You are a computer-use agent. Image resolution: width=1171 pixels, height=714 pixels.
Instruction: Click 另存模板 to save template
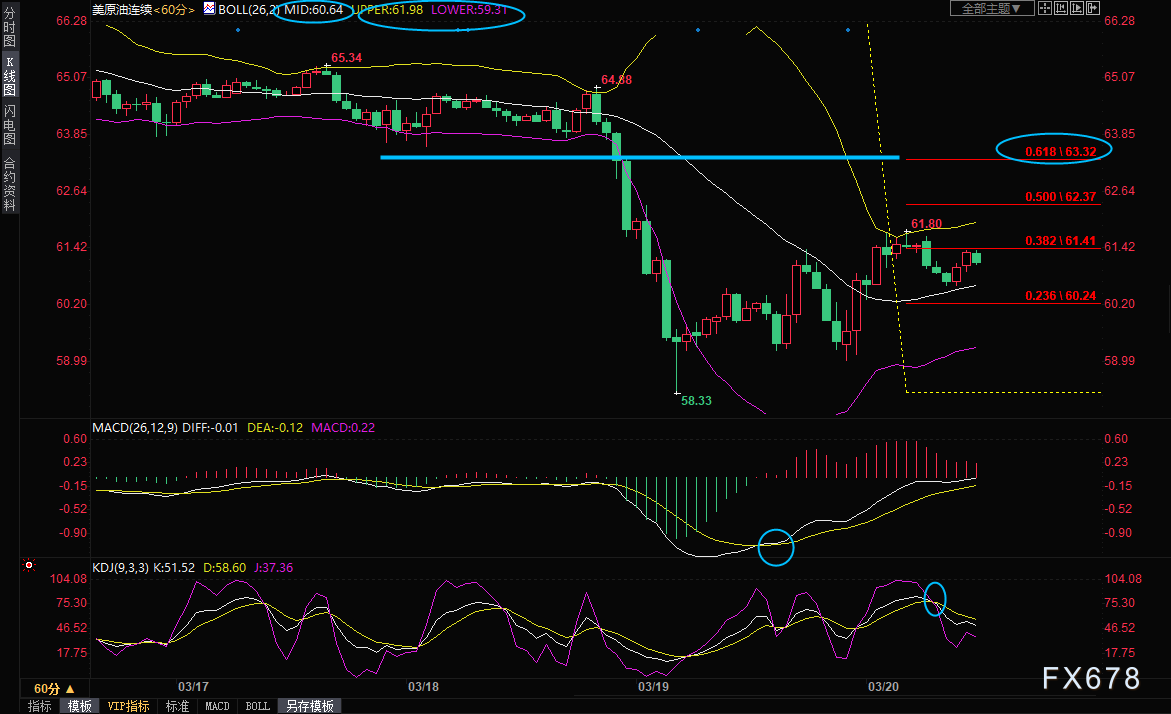click(x=310, y=706)
